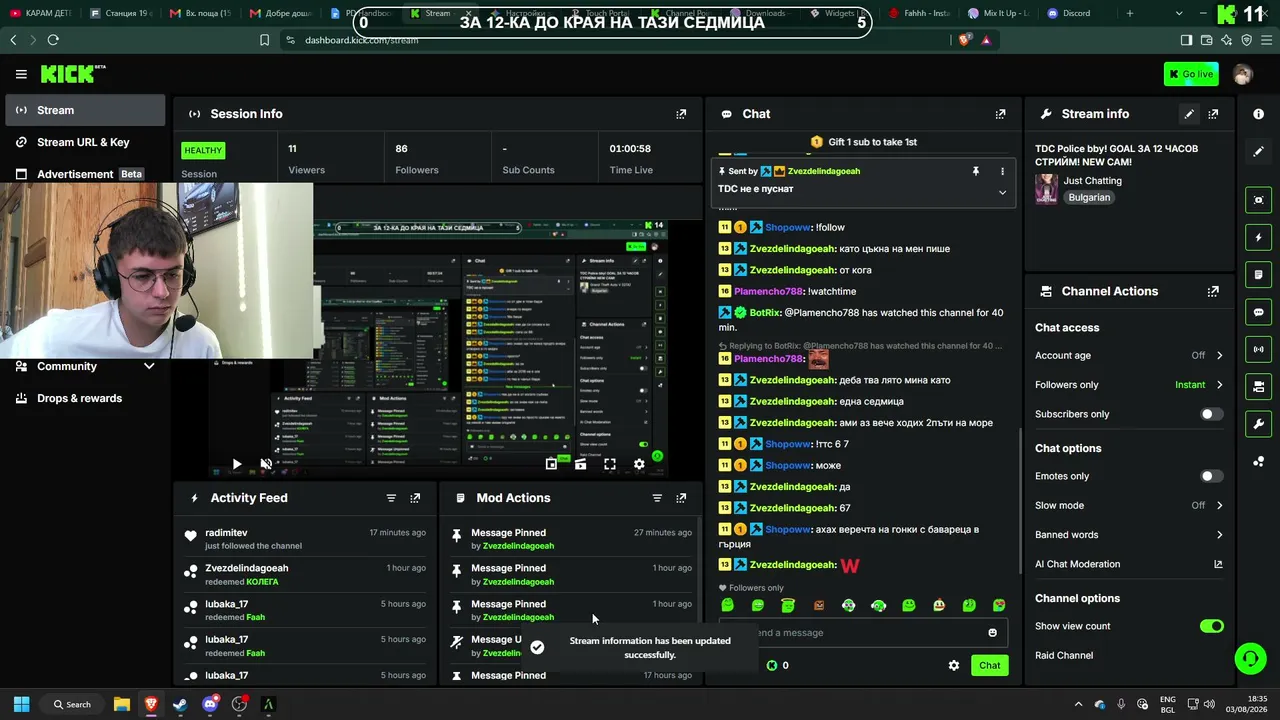Screen dimensions: 1280x720
Task: Toggle the Stream info wrench widget in the right sidebar
Action: [1258, 424]
